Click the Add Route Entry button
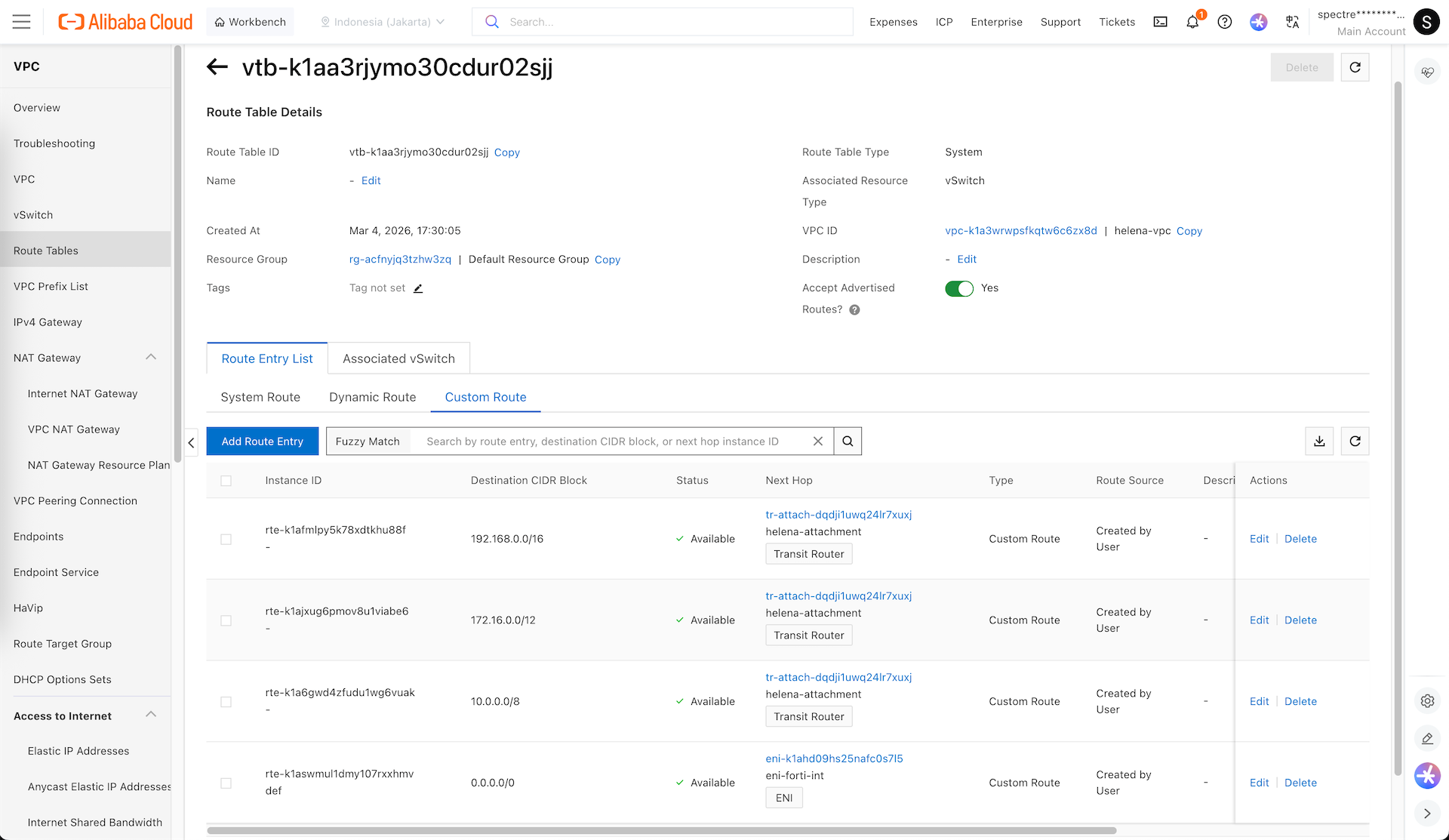This screenshot has height=840, width=1449. [262, 442]
